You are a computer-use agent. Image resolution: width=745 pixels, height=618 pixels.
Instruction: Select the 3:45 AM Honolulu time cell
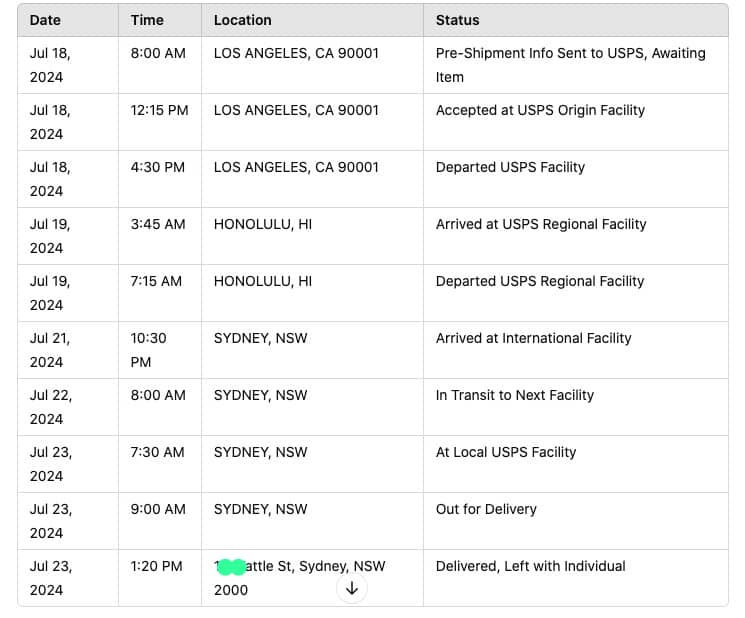click(158, 224)
